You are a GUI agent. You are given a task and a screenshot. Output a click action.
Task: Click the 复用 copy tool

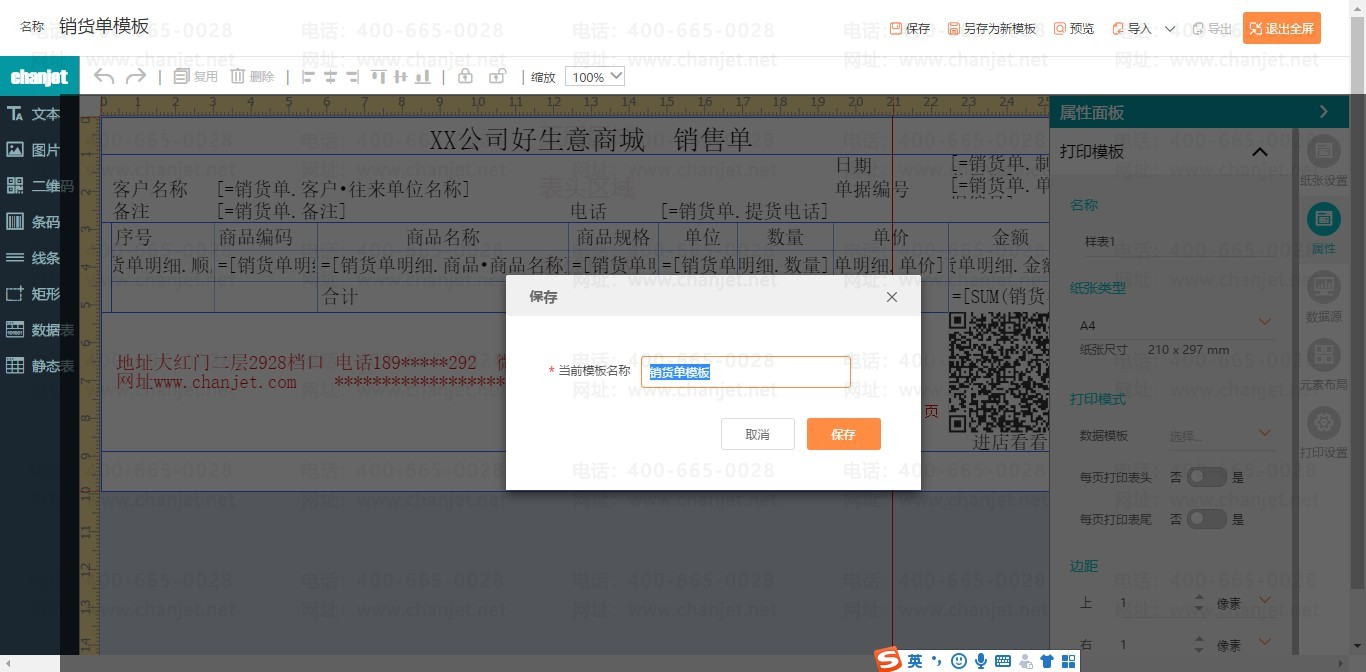[195, 76]
